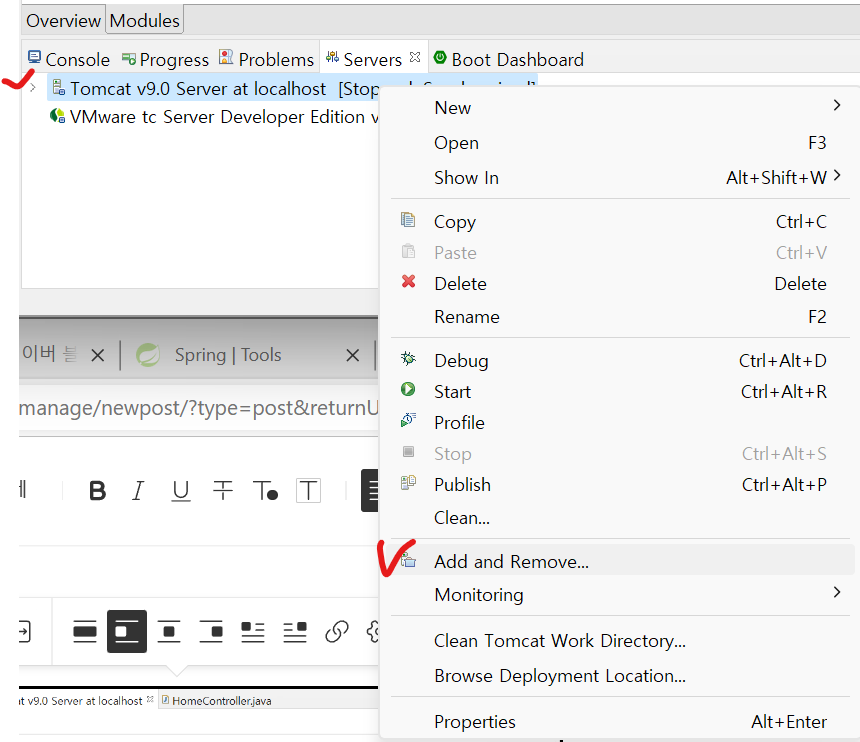This screenshot has width=860, height=742.
Task: Click the browser address bar URL
Action: 199,407
